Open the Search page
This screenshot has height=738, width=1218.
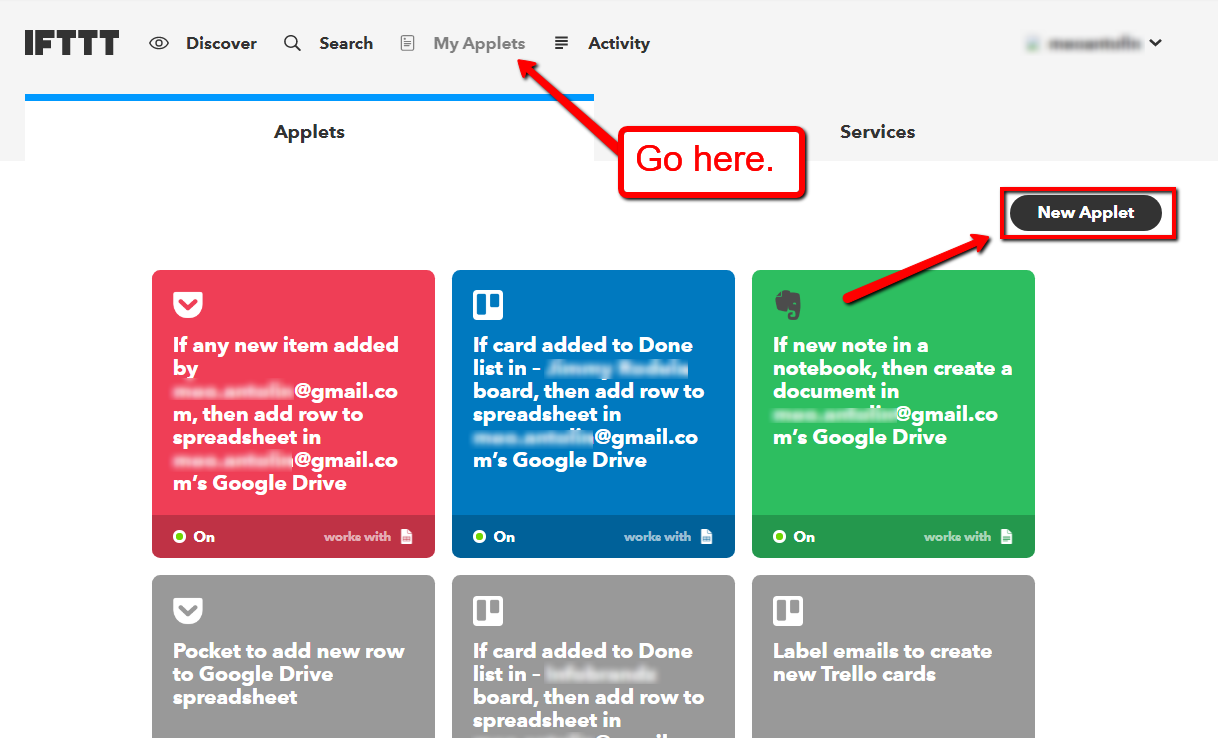(329, 43)
